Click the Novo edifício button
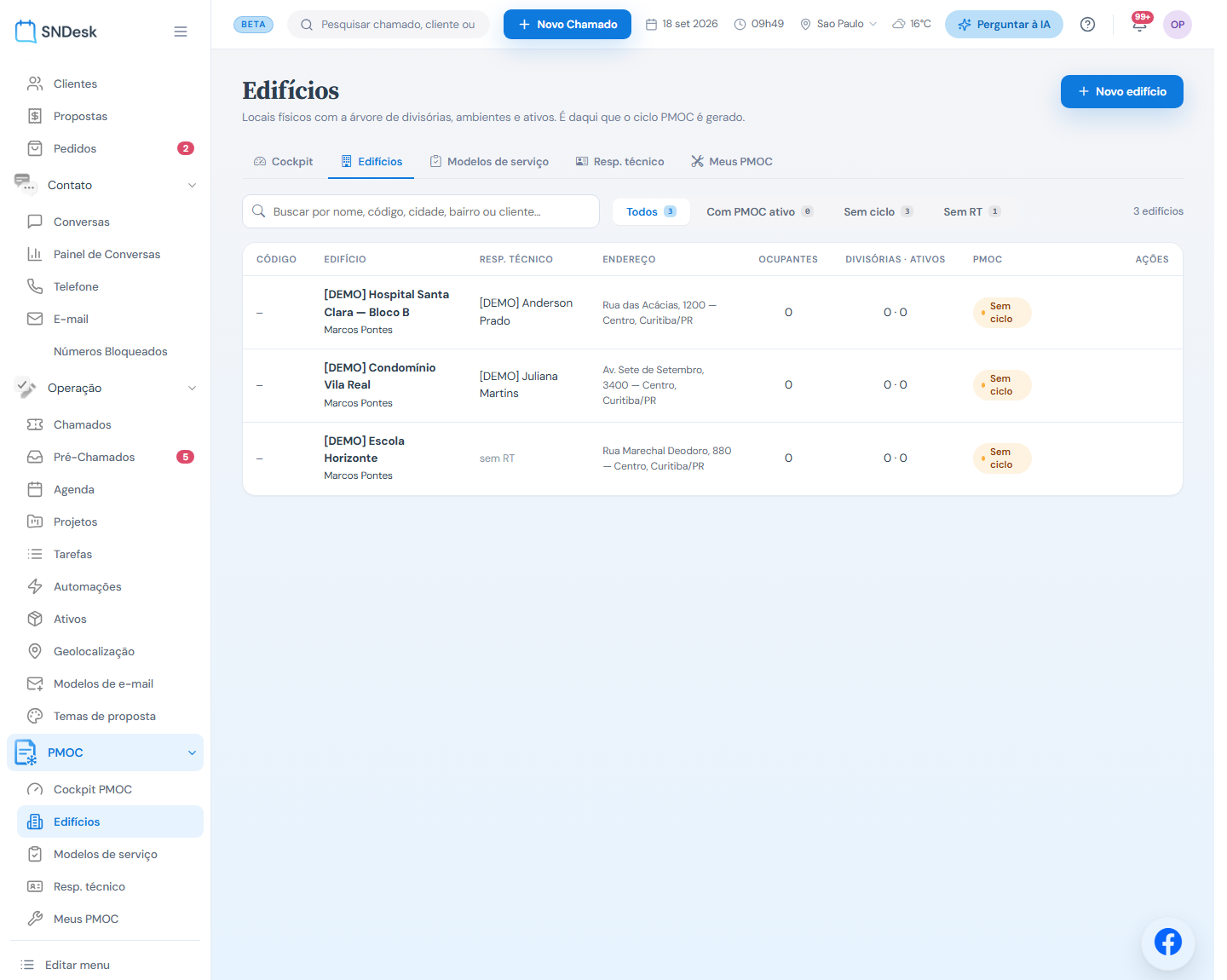 point(1121,91)
